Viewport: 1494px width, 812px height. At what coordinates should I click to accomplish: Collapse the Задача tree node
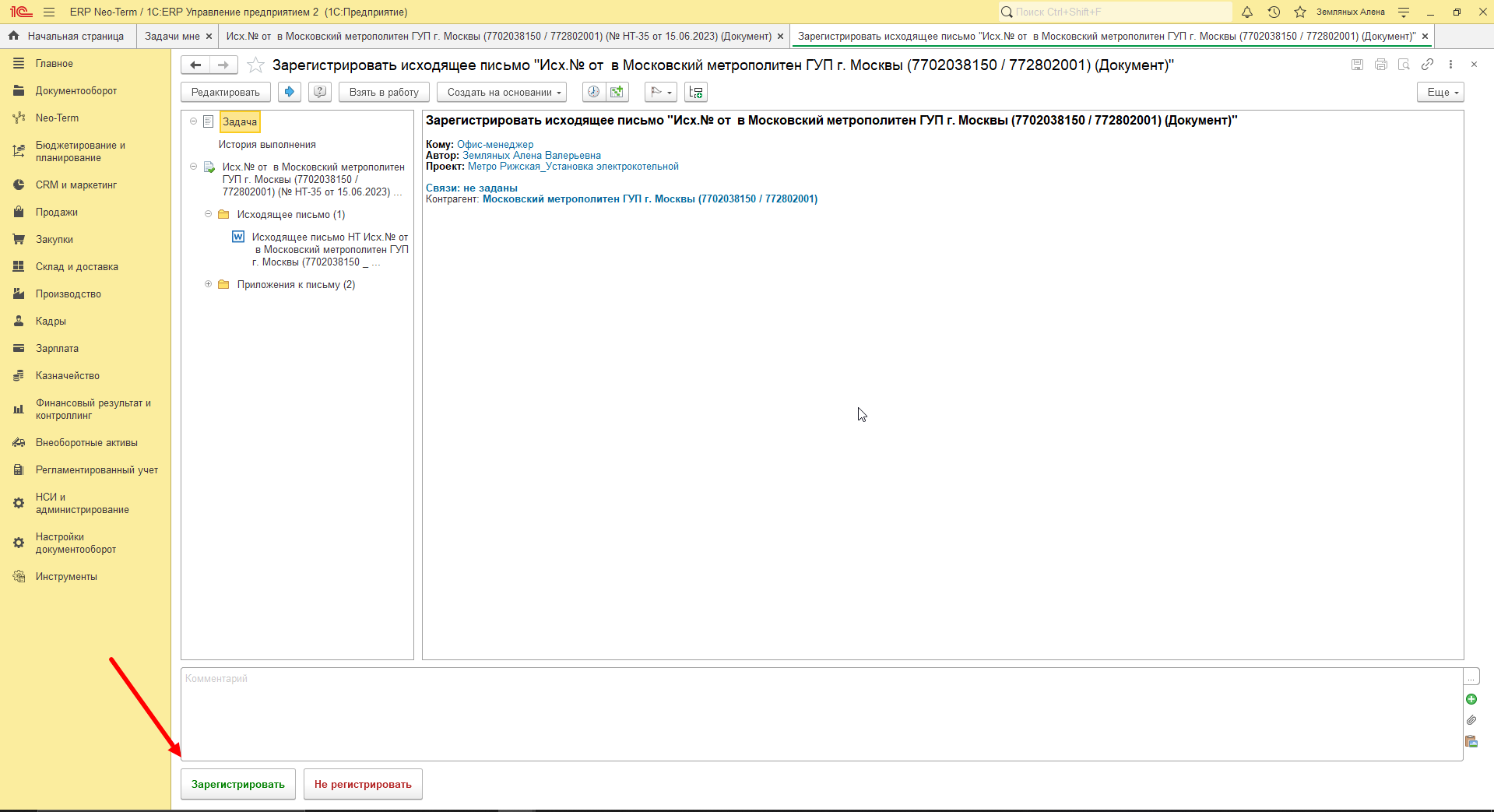pos(194,121)
